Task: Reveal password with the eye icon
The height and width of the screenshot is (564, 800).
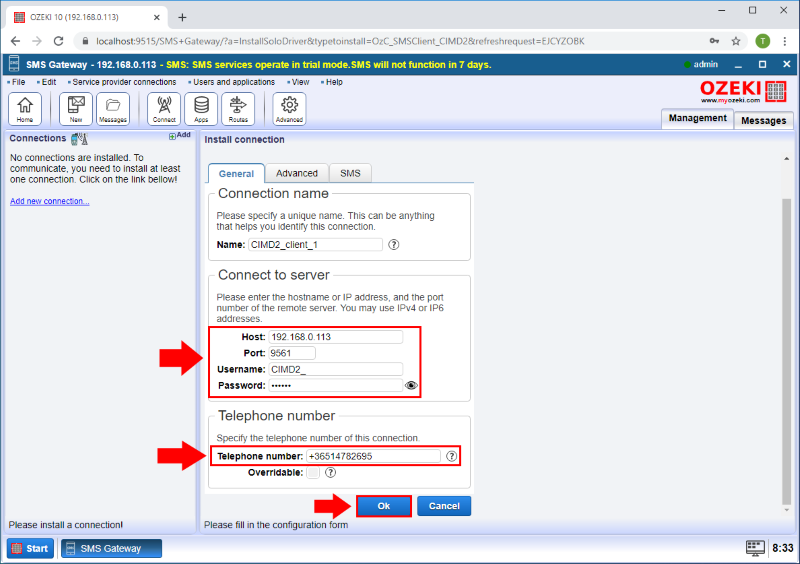Action: tap(411, 385)
